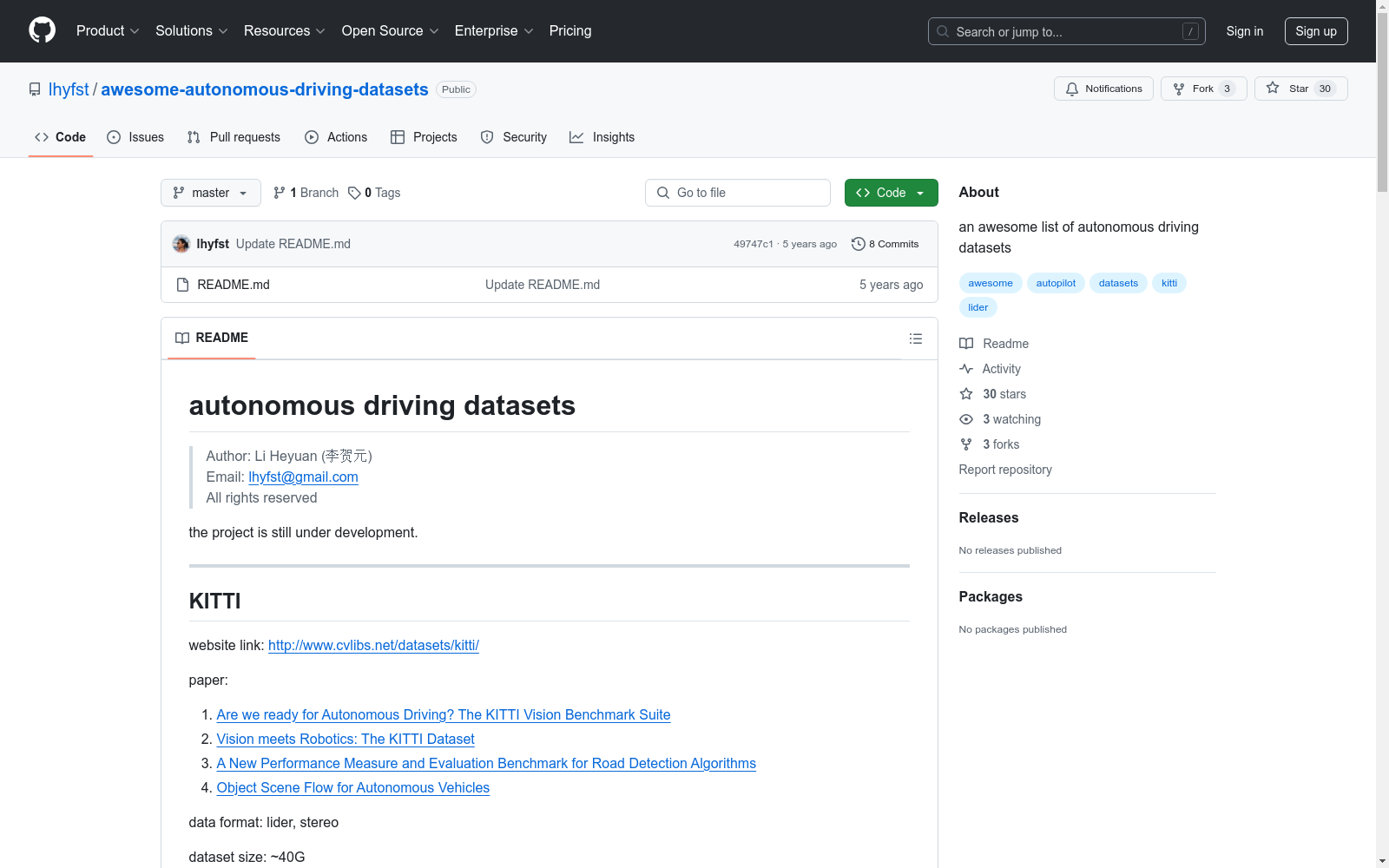Open the Product menu
The height and width of the screenshot is (868, 1389).
[108, 31]
